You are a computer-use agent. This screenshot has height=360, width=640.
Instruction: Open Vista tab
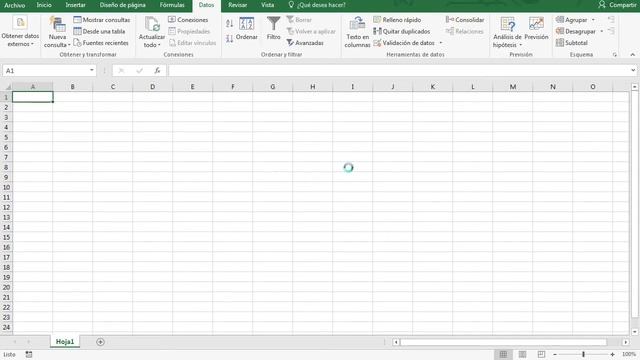click(267, 5)
